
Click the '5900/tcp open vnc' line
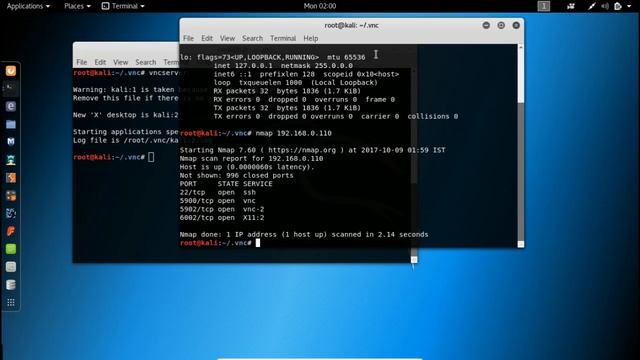pyautogui.click(x=218, y=201)
